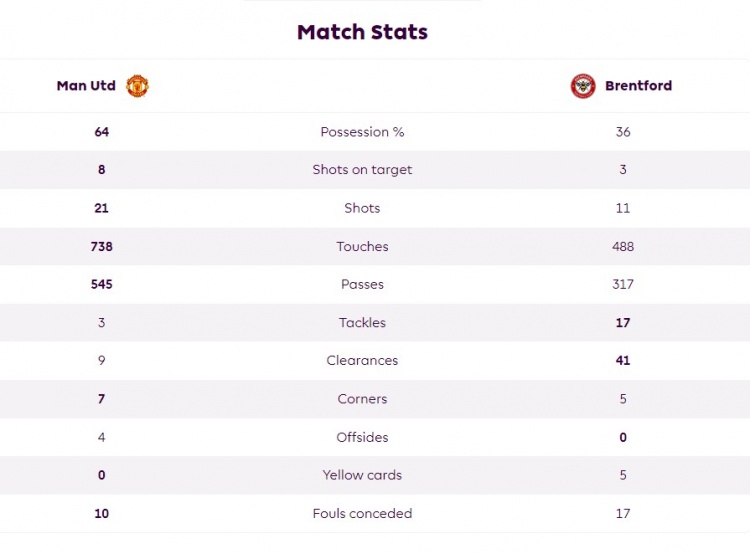
Task: Select the Man Utd team name
Action: [x=86, y=86]
